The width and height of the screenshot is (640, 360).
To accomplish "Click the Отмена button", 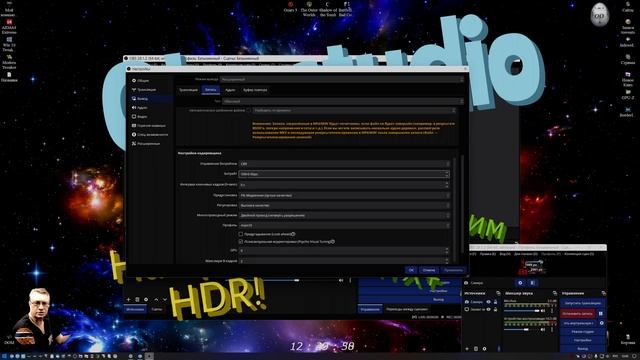I will (429, 270).
